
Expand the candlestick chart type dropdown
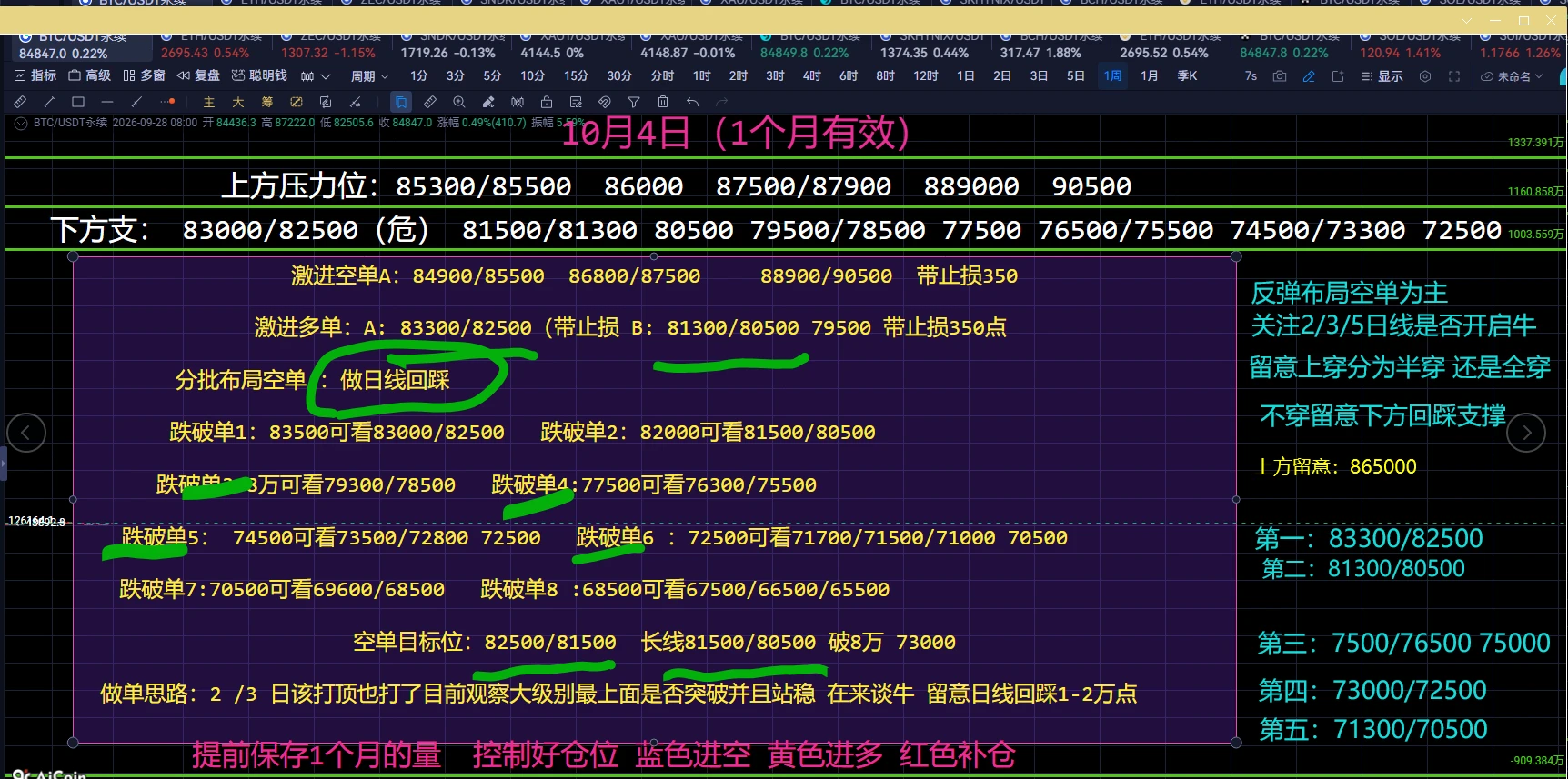coord(316,76)
